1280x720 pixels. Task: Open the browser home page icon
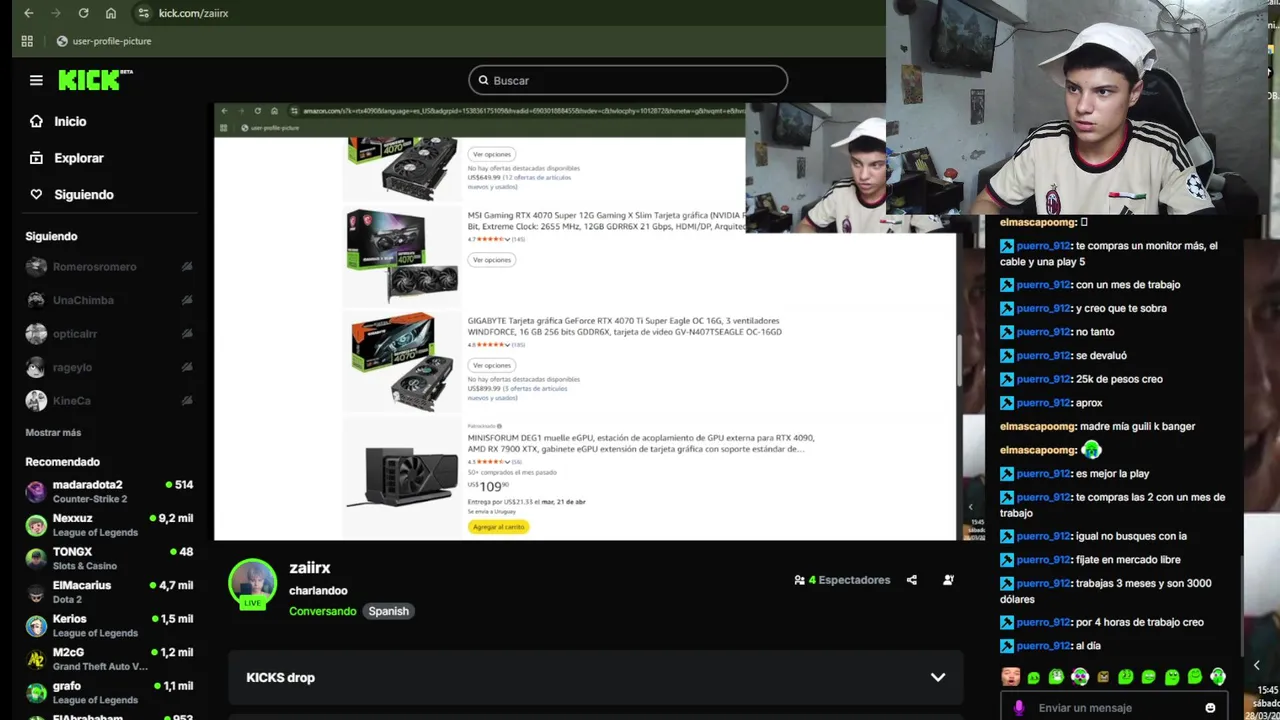[111, 13]
